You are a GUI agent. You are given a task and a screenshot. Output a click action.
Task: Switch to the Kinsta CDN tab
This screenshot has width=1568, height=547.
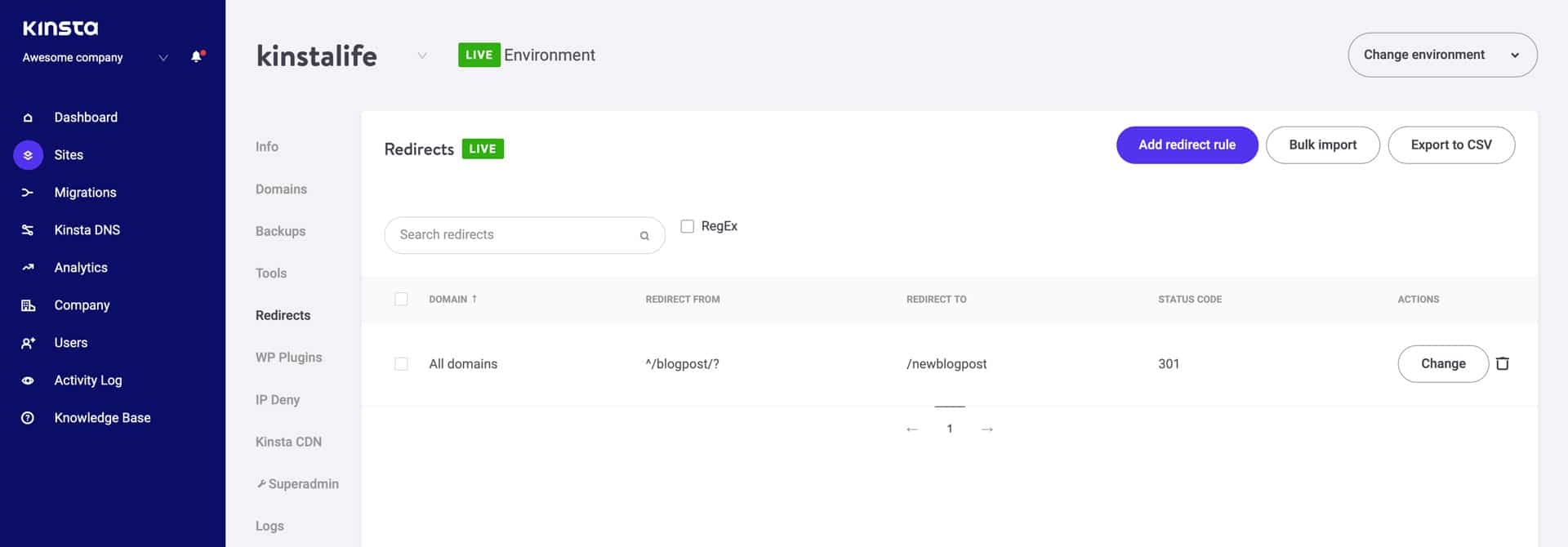pos(288,442)
